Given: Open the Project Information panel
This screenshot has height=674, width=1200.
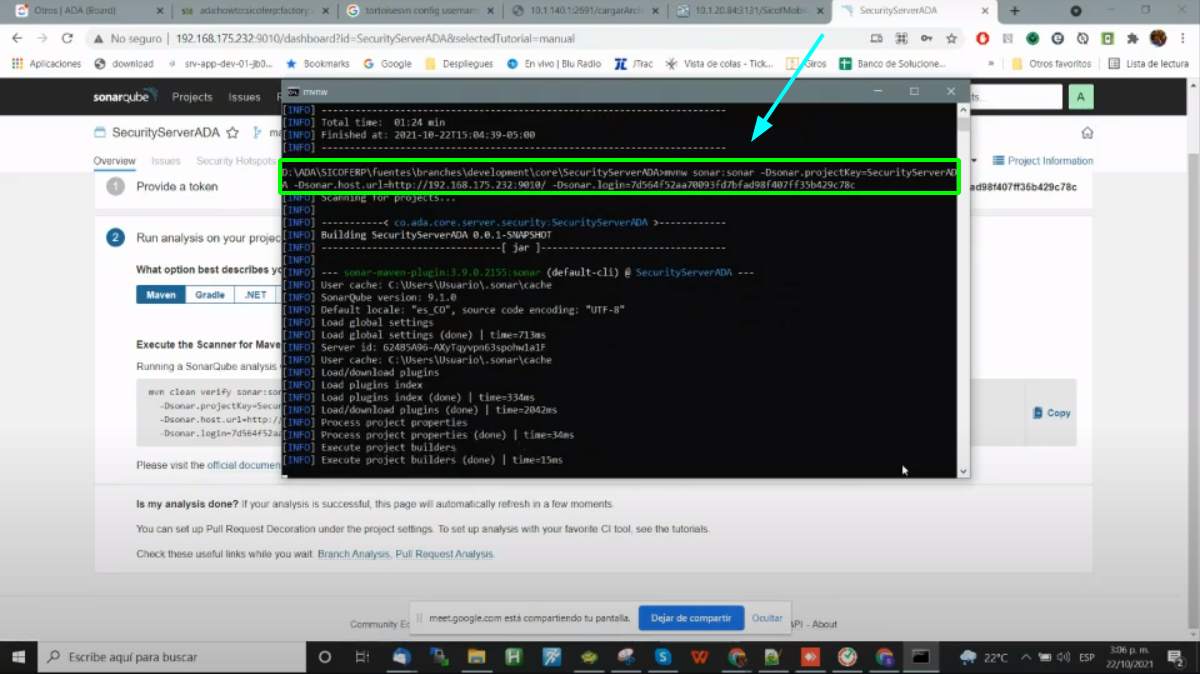Looking at the screenshot, I should click(x=1043, y=161).
